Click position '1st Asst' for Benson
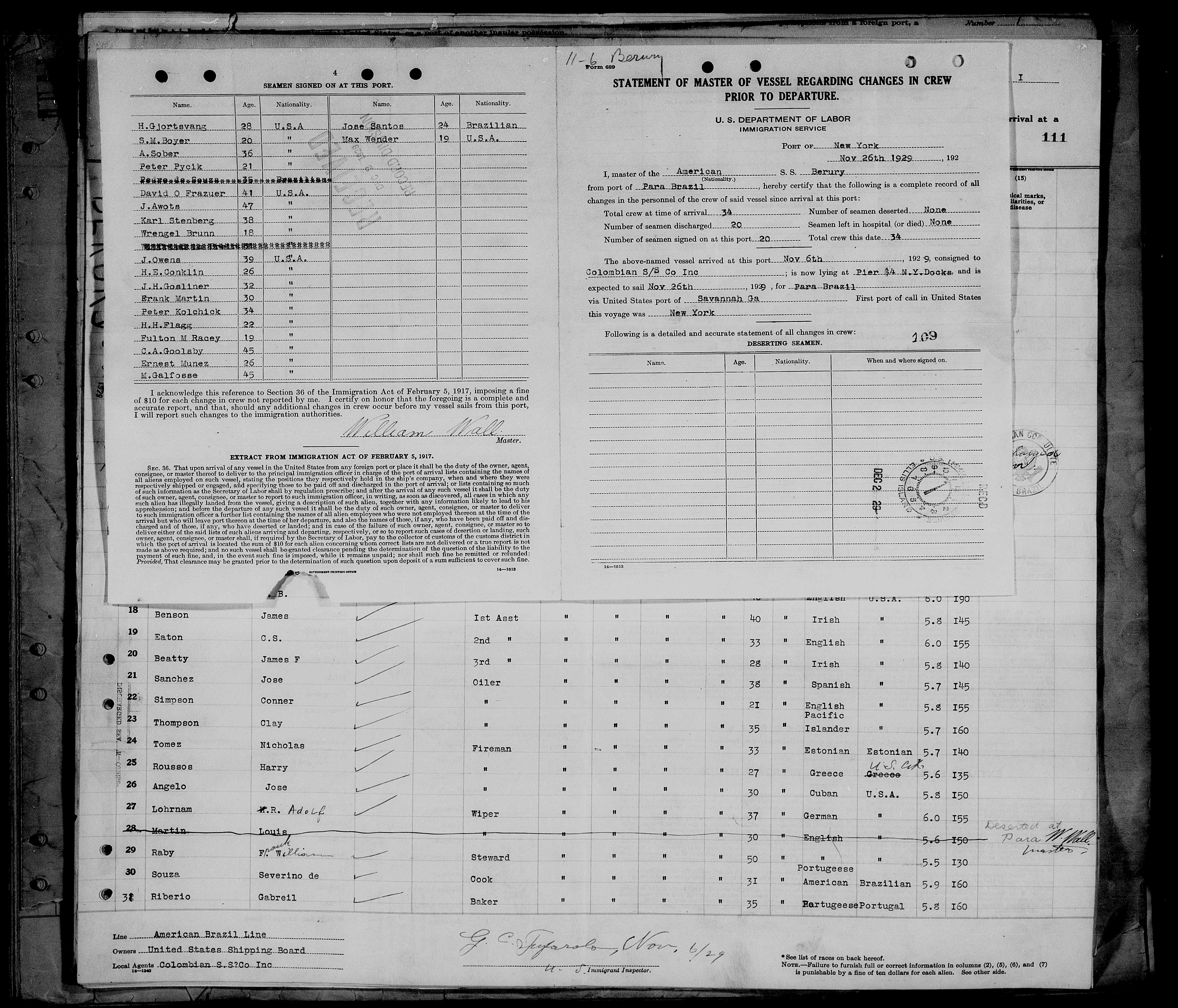Viewport: 1178px width, 1008px height. point(496,618)
